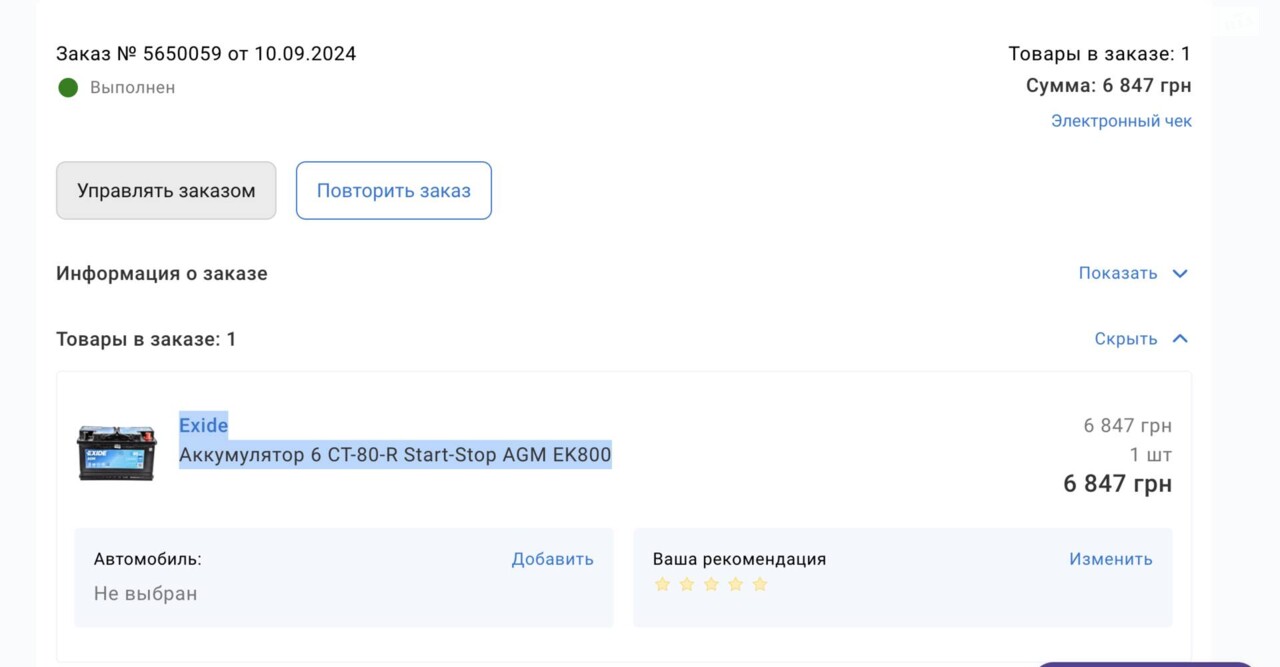
Task: Rate one star in Ваша рекомендация
Action: pyautogui.click(x=662, y=584)
